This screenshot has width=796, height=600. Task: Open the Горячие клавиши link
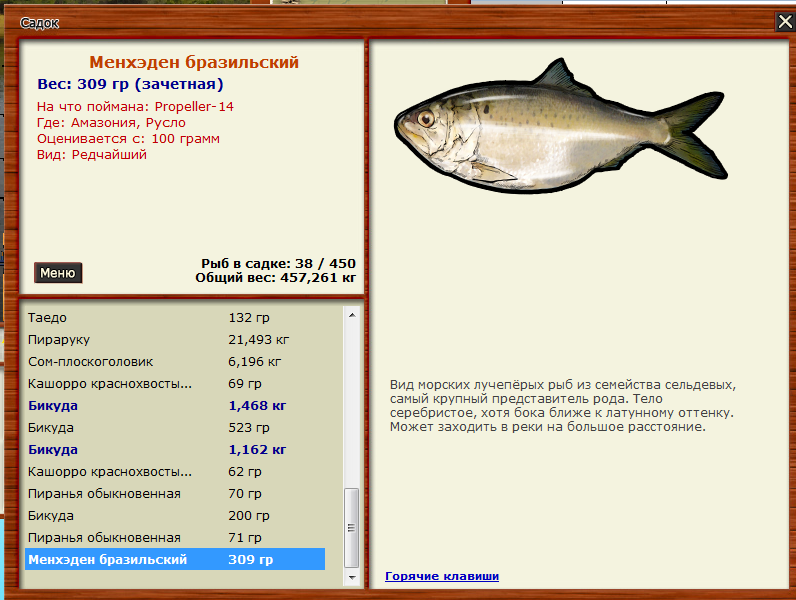(441, 576)
